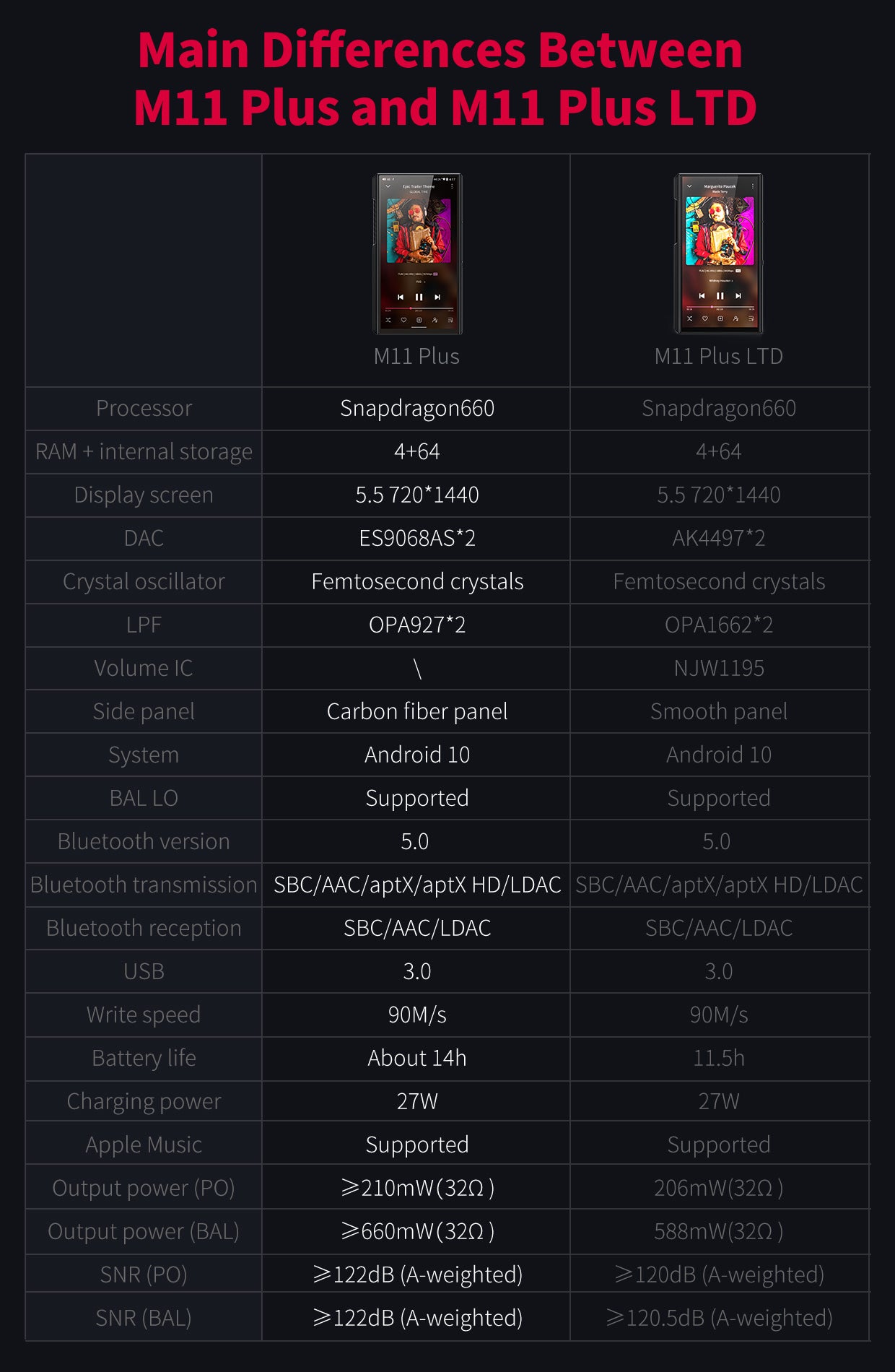This screenshot has width=895, height=1372.
Task: Tap shuffle icon on M11 Plus LTD
Action: [689, 318]
